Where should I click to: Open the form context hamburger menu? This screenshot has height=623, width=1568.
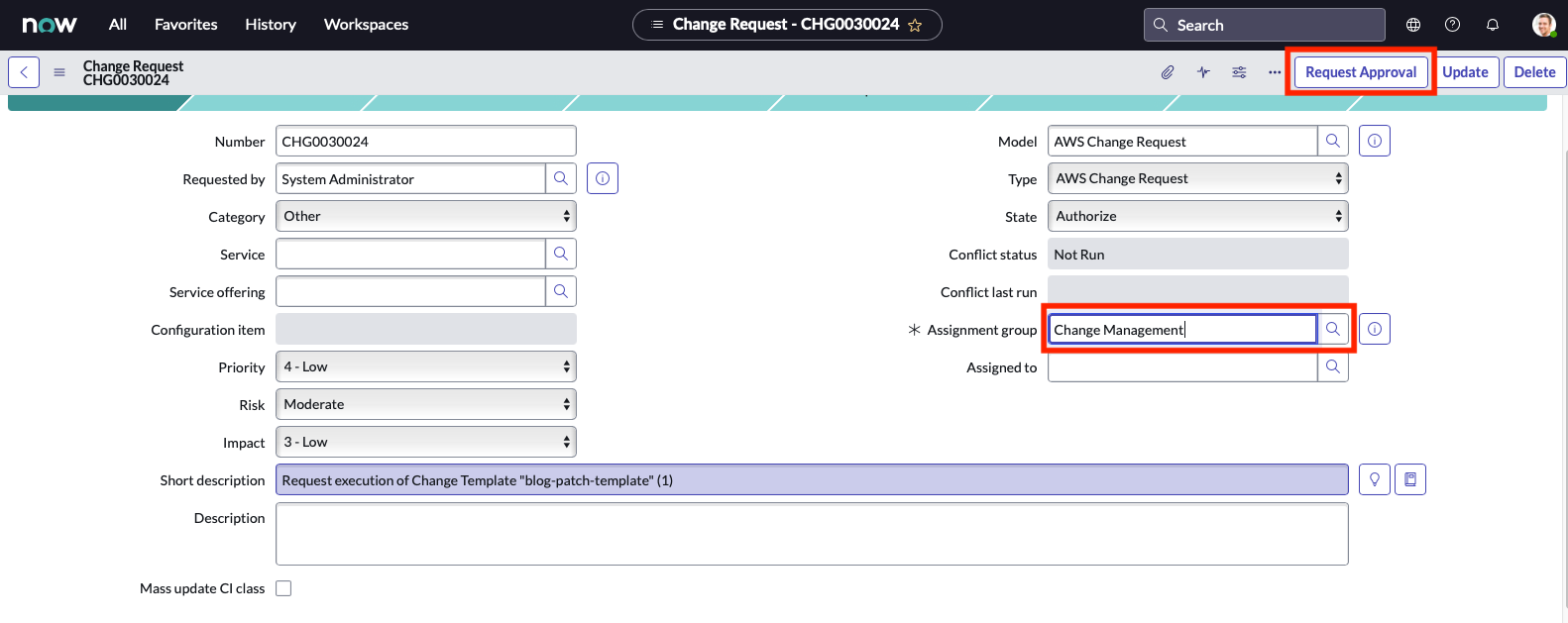tap(59, 72)
